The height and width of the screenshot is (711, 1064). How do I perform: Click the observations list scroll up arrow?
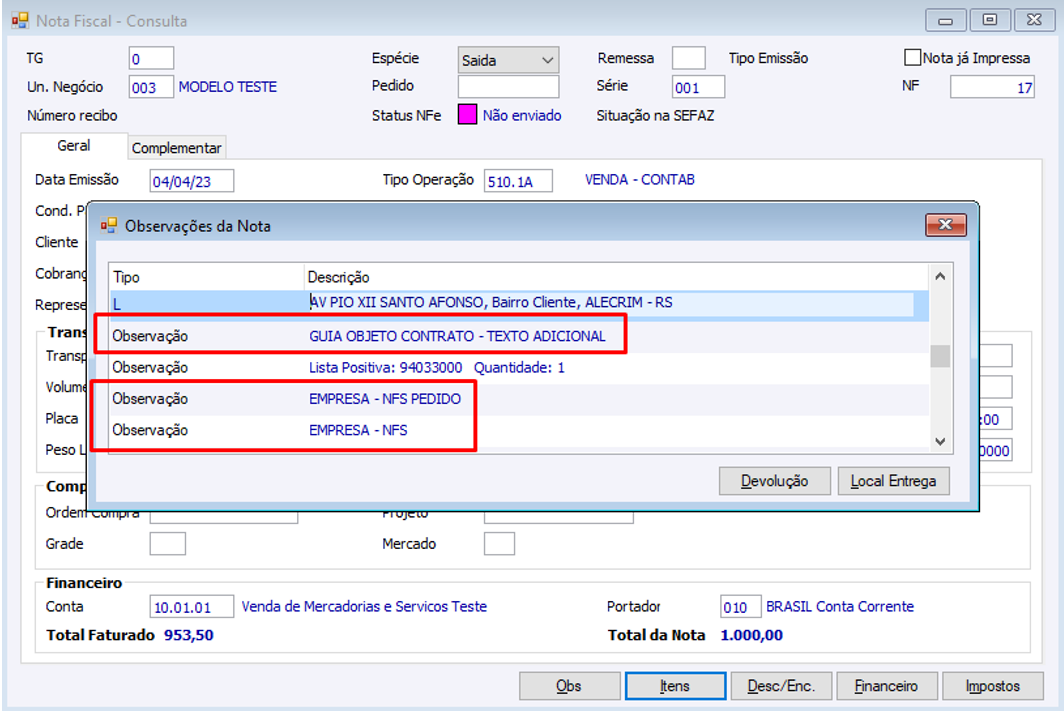(x=940, y=276)
